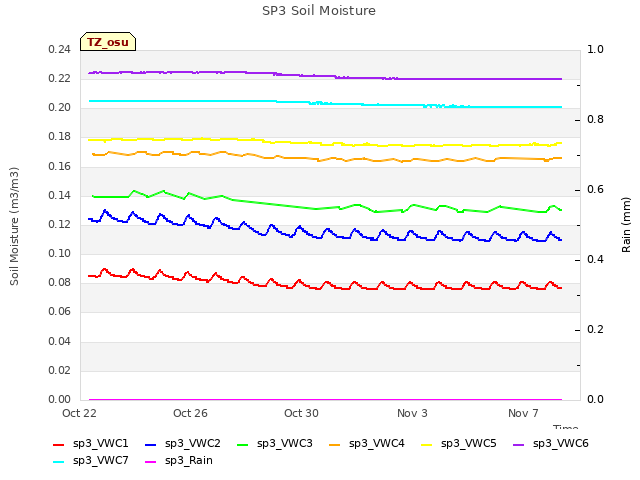640x480 pixels.
Task: Toggle the sp3_VWC5 legend entry
Action: [x=459, y=443]
